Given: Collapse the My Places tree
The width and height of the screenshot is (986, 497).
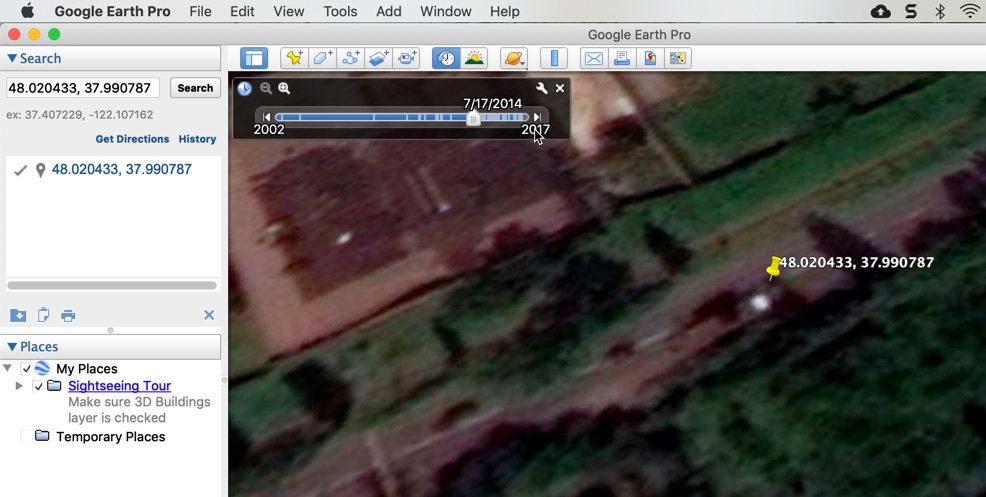Looking at the screenshot, I should point(8,368).
